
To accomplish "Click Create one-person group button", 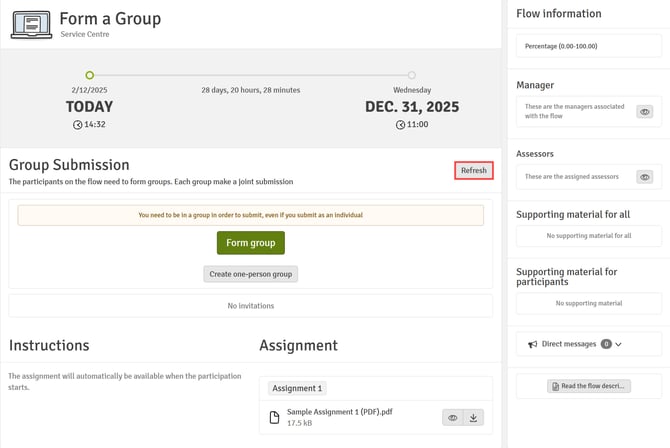I will click(x=250, y=274).
